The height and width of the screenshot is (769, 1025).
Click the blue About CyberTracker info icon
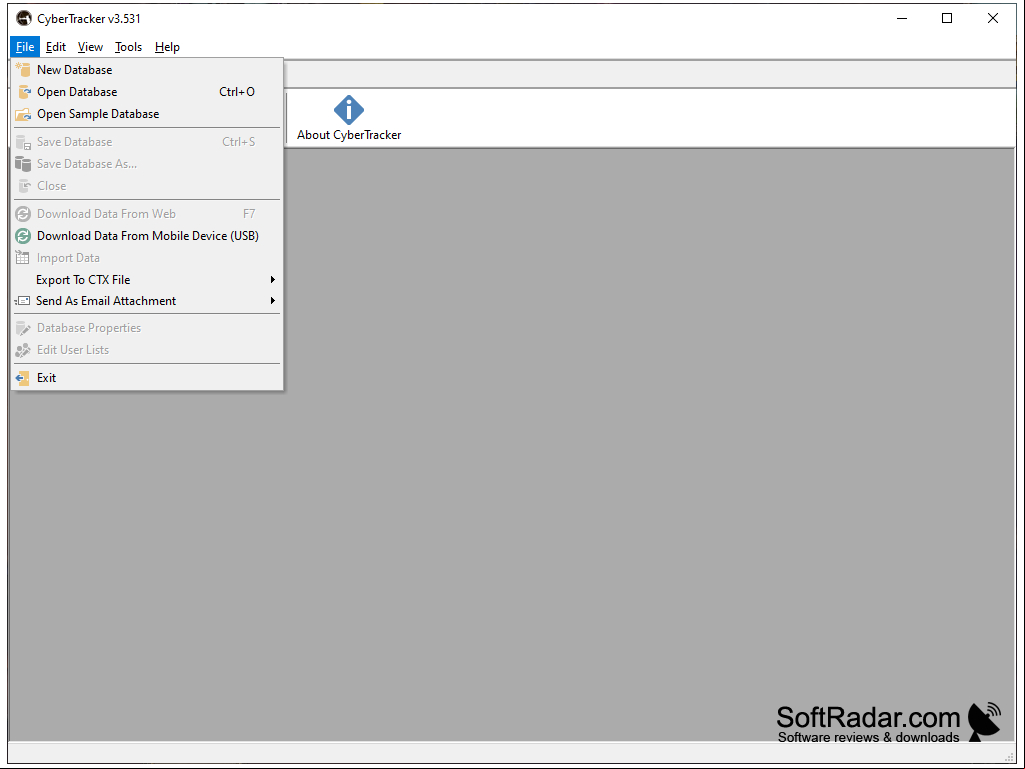tap(349, 110)
